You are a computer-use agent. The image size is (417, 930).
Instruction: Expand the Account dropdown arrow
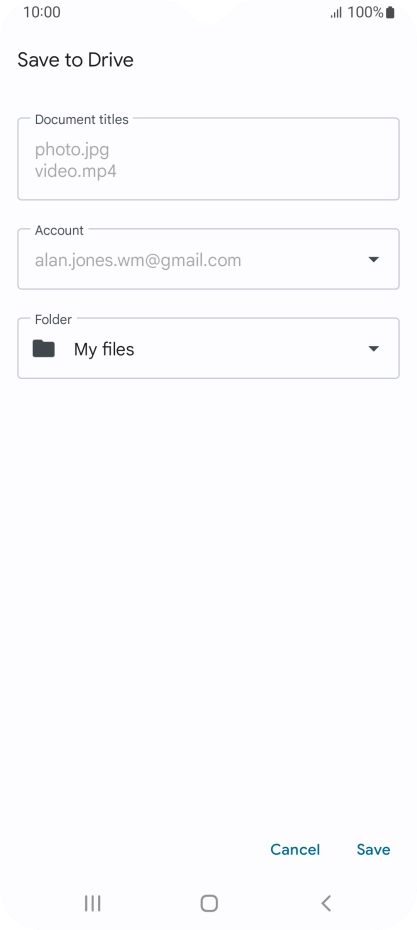tap(374, 260)
